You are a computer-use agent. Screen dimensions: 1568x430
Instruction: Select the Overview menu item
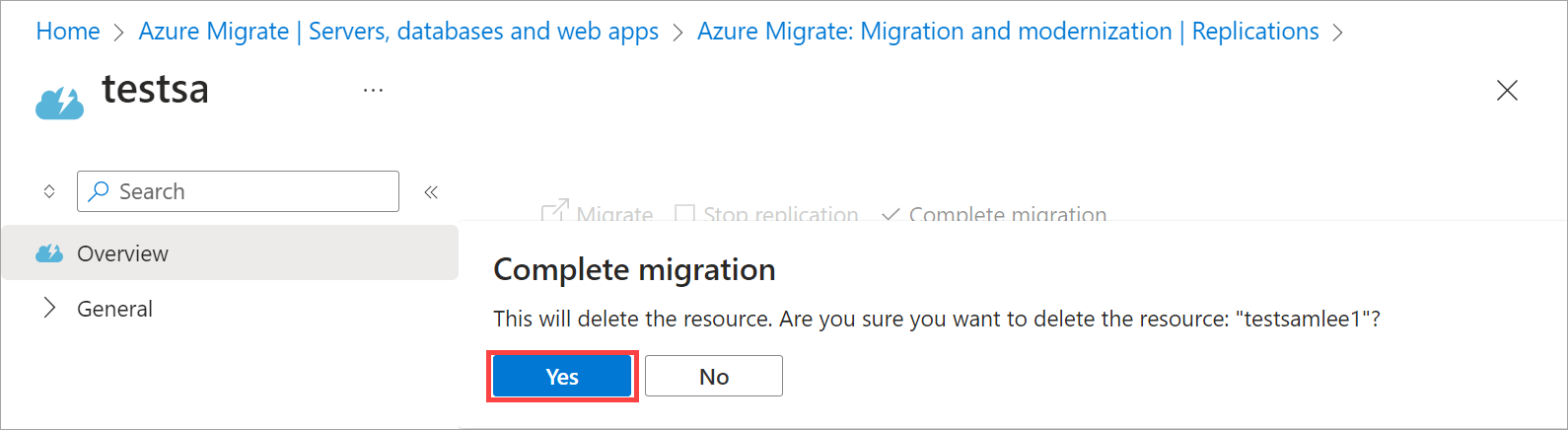coord(122,253)
